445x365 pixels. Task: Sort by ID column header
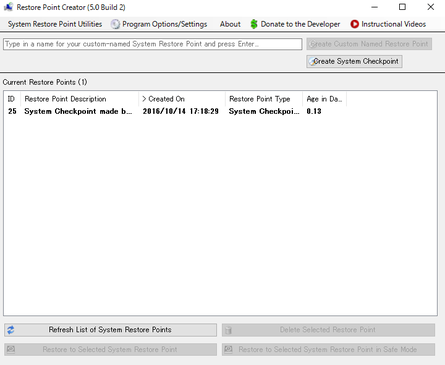[x=12, y=99]
